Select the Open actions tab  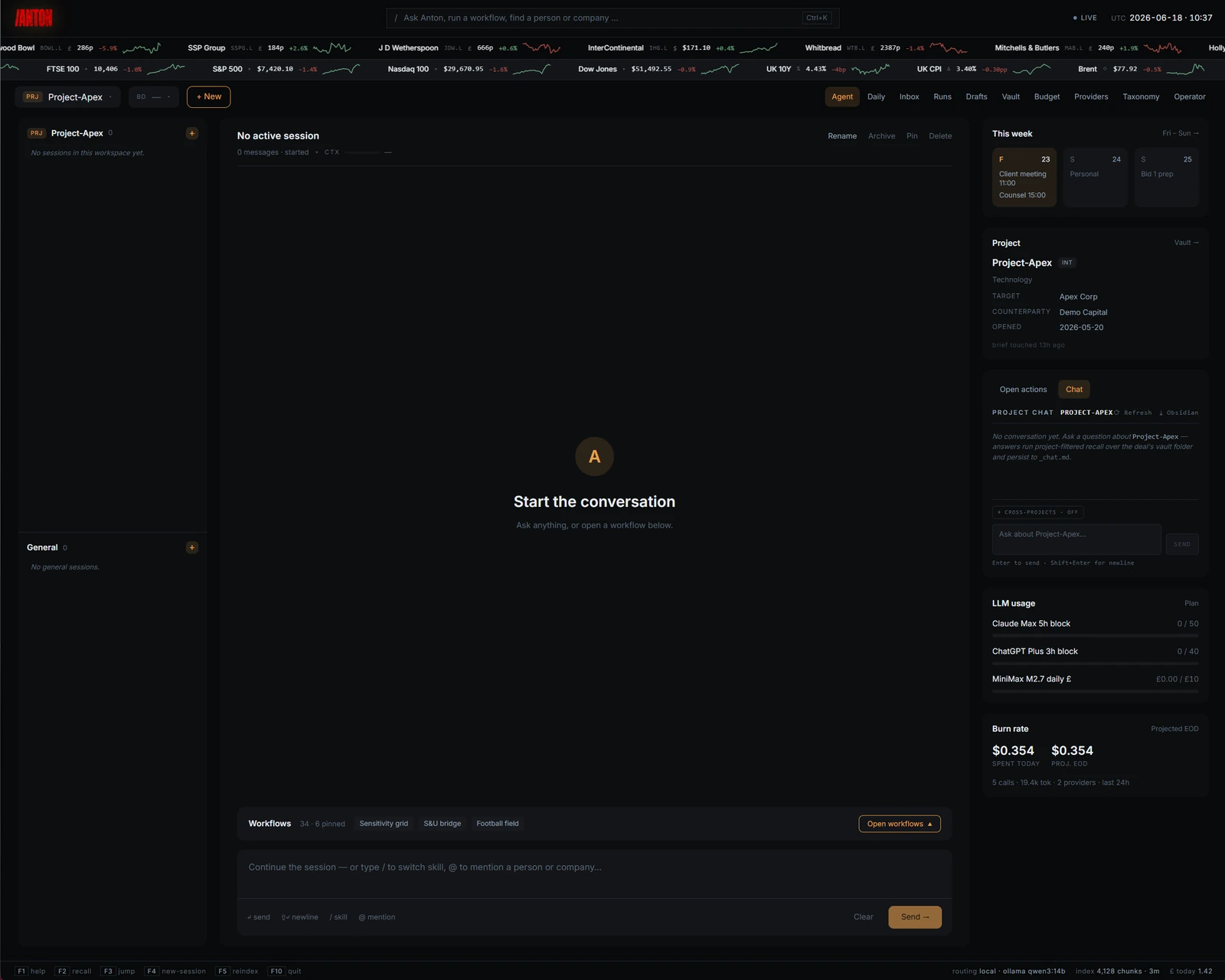pyautogui.click(x=1023, y=390)
